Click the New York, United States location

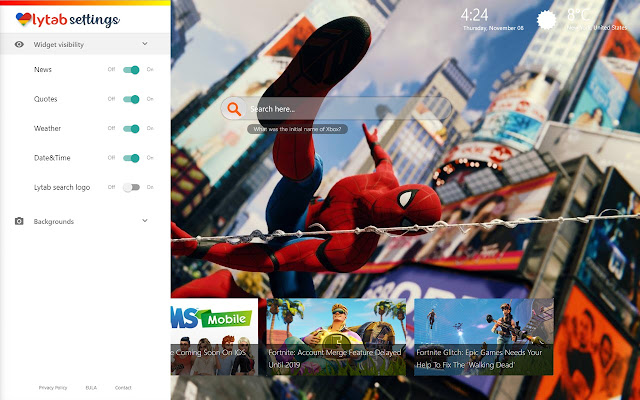597,28
